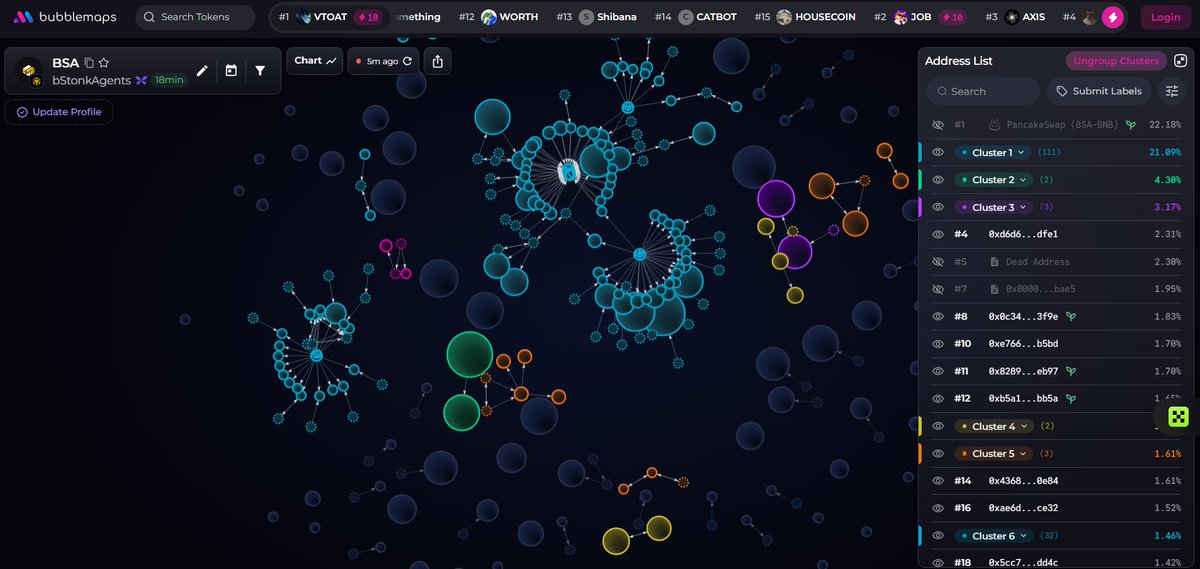Click the pencil edit icon
Viewport: 1200px width, 569px height.
tap(202, 71)
